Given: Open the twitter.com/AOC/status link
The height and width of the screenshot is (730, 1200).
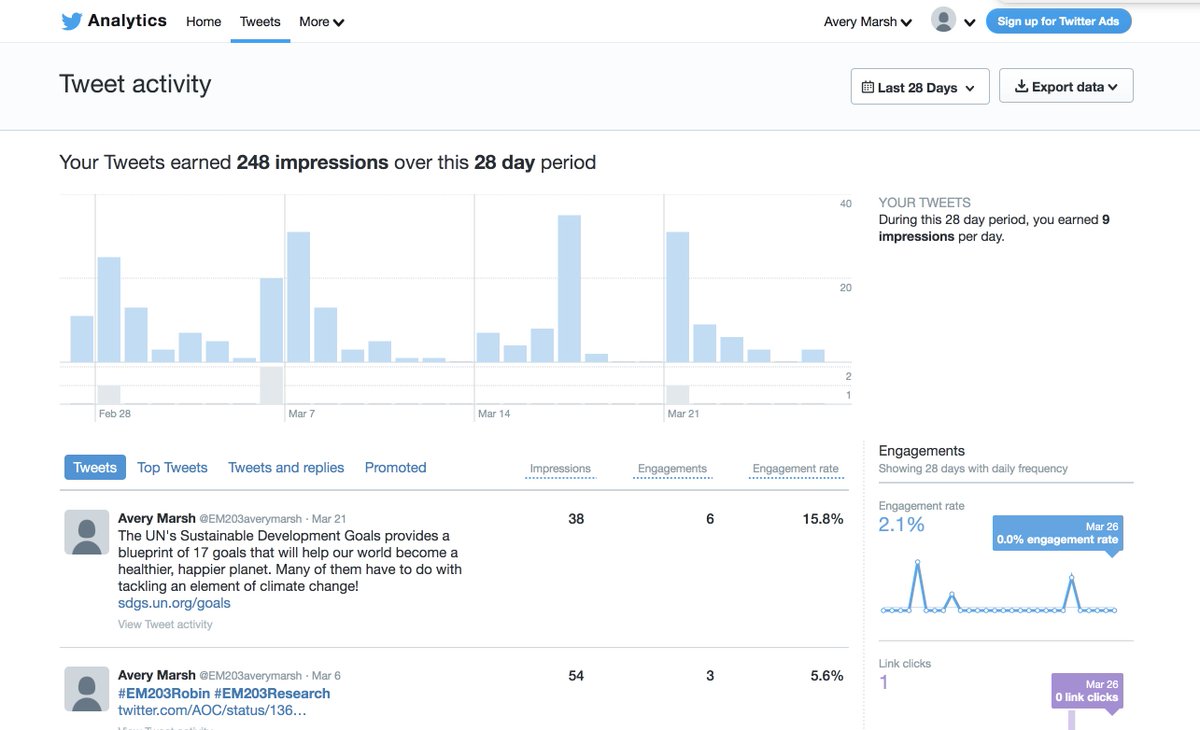Looking at the screenshot, I should (x=212, y=710).
